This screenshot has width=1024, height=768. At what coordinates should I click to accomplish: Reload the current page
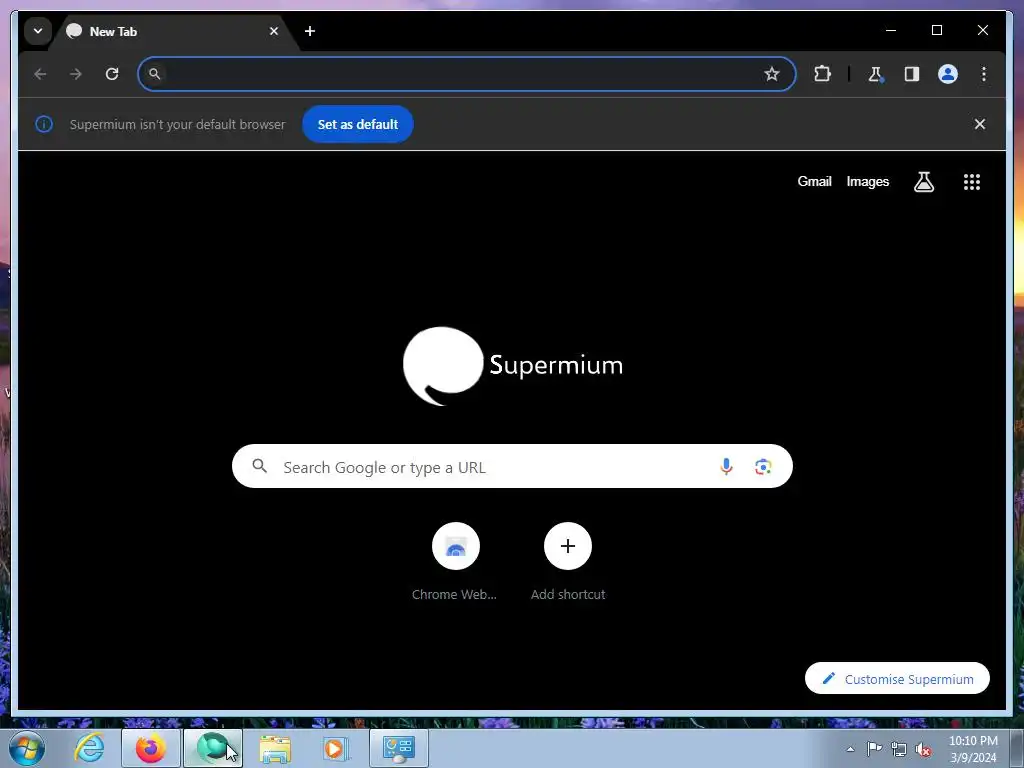[x=112, y=74]
